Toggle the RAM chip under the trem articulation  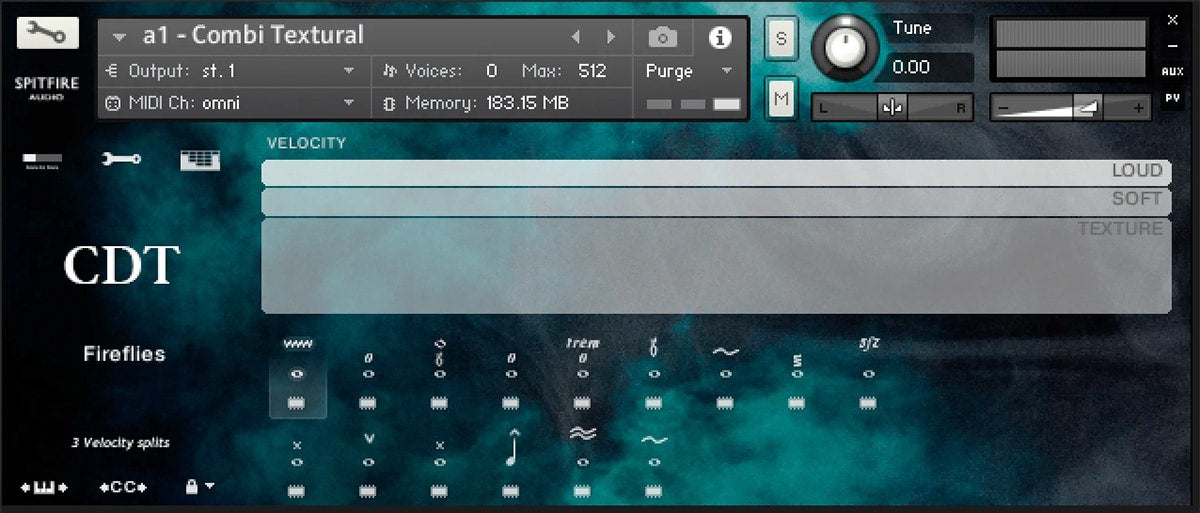(x=582, y=403)
